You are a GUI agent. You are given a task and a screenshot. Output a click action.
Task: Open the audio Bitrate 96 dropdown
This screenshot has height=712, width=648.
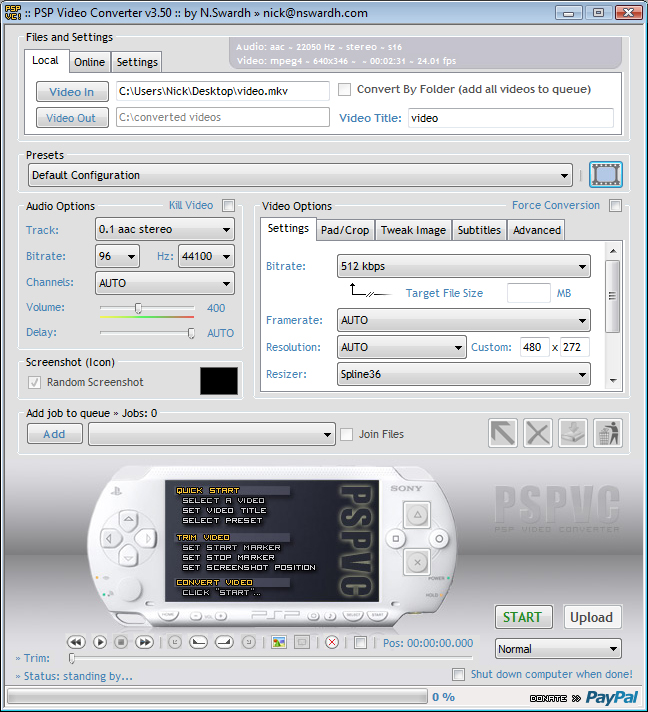pyautogui.click(x=117, y=256)
